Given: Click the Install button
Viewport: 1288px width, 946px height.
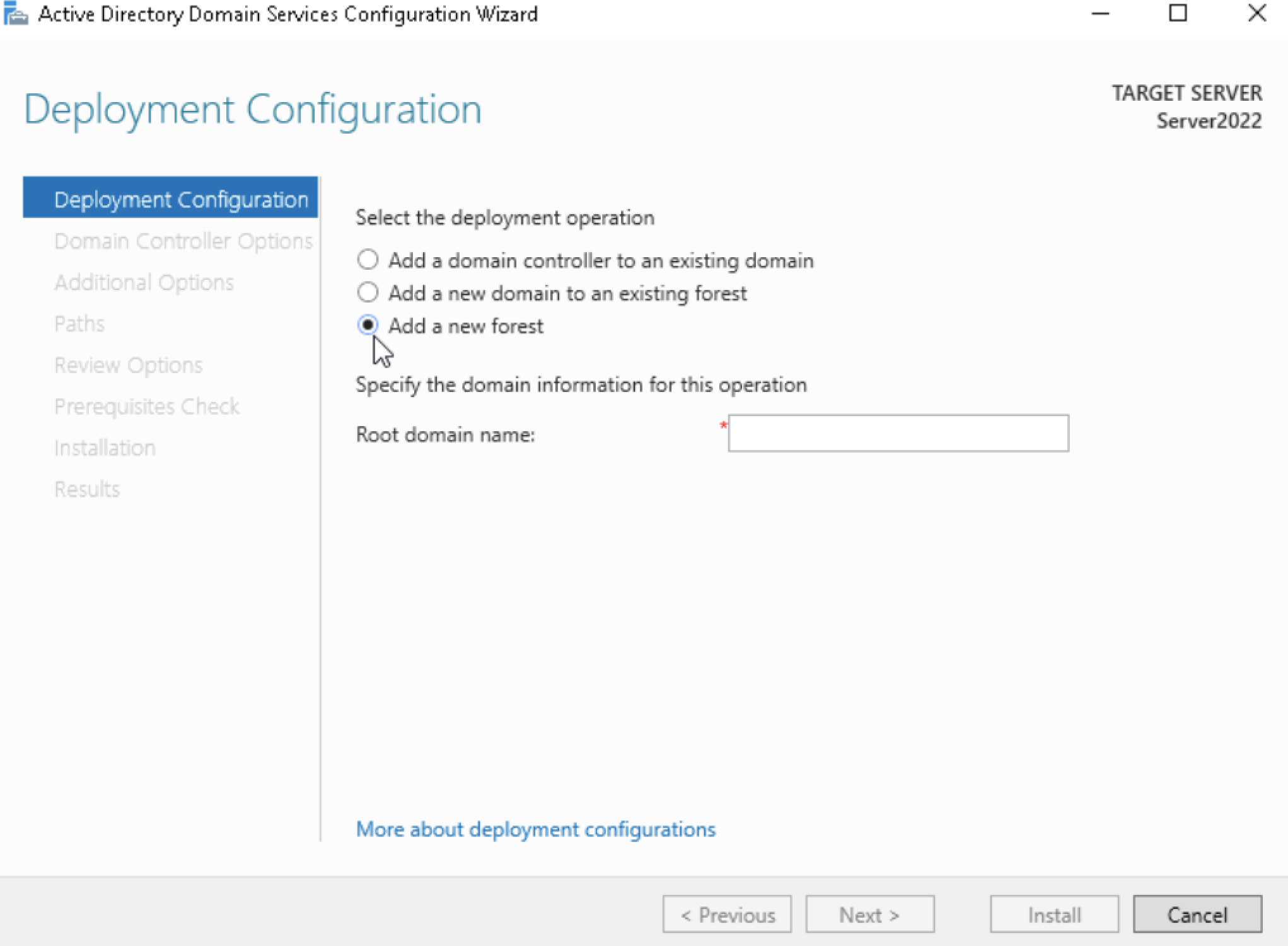Looking at the screenshot, I should 1055,914.
